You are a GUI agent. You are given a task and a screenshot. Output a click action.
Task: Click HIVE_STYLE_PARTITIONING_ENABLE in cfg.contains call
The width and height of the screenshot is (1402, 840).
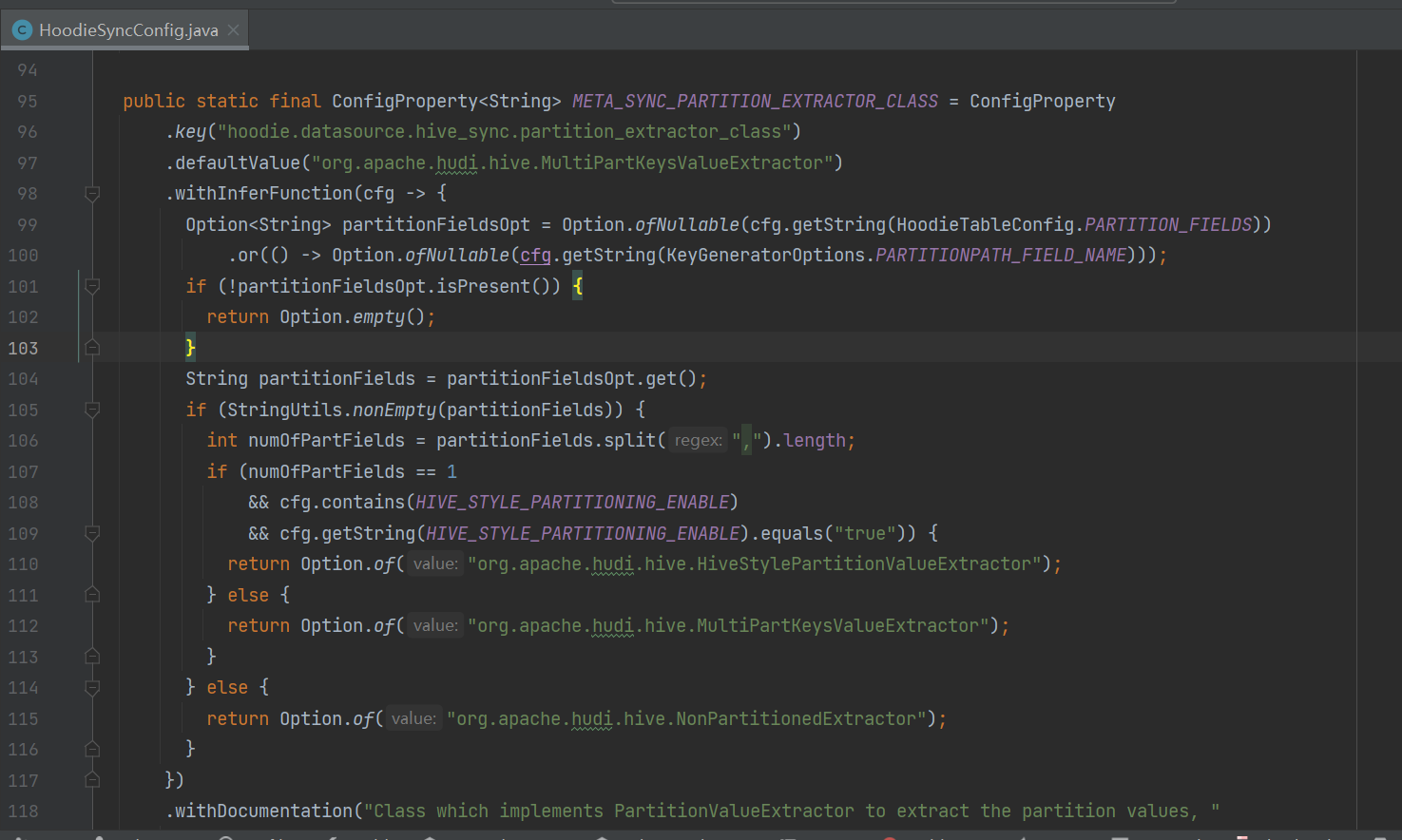[572, 502]
